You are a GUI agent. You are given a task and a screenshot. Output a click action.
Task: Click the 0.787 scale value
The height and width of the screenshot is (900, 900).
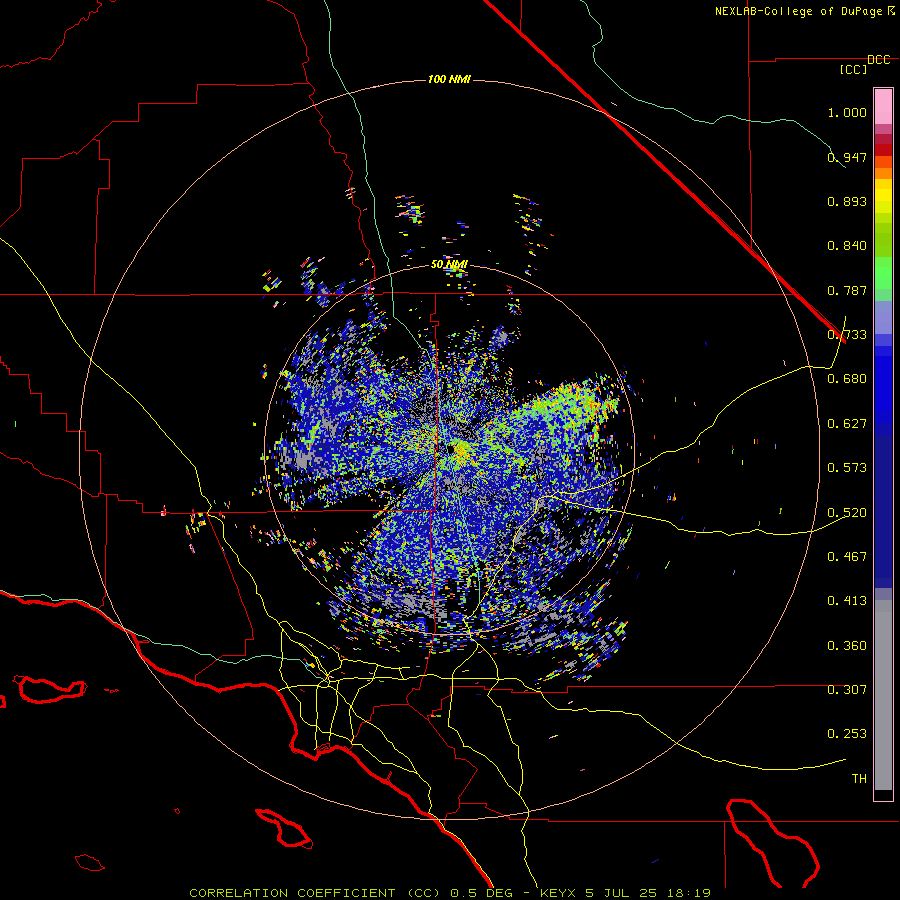coord(847,290)
